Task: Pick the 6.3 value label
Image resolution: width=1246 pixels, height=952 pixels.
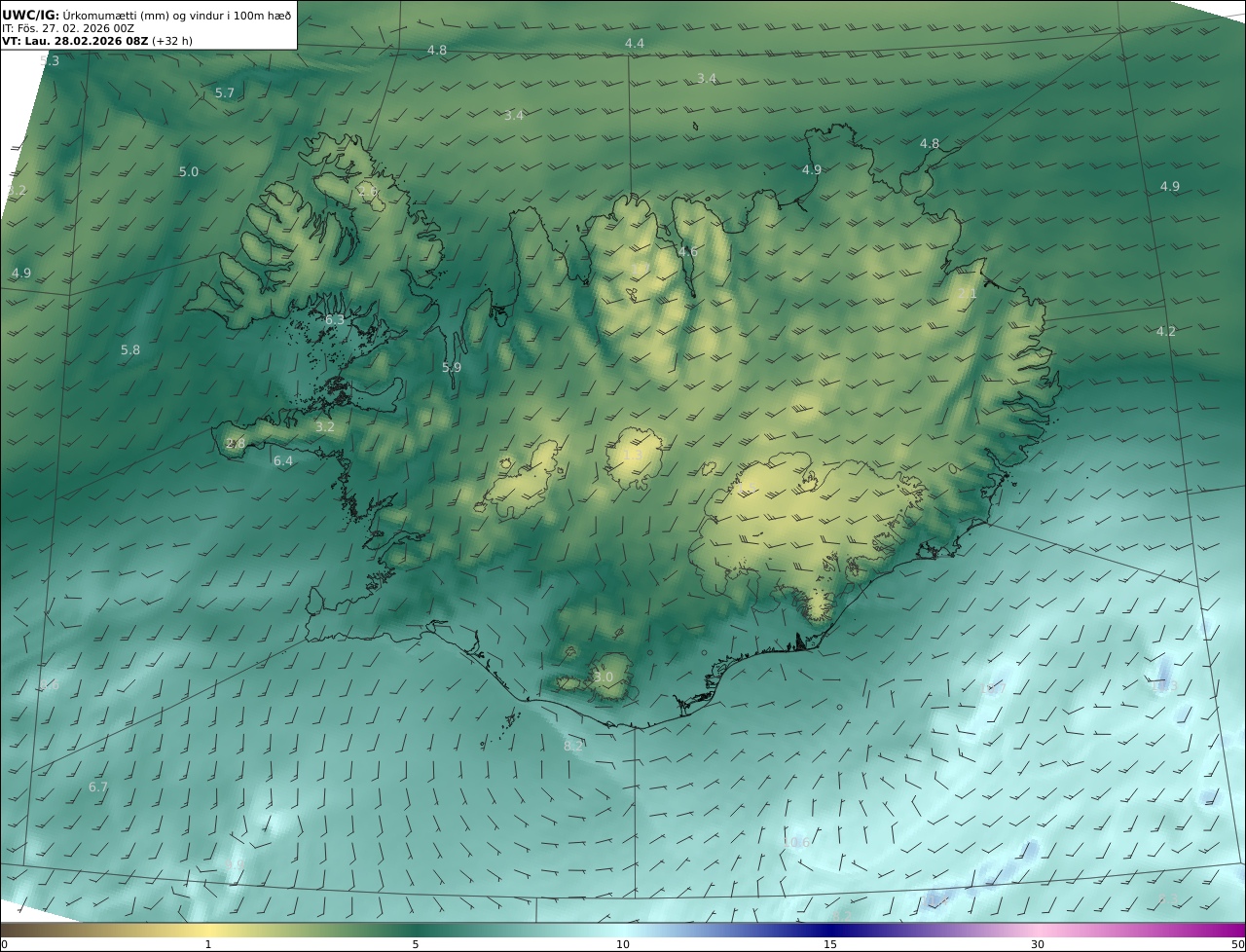Action: coord(335,320)
